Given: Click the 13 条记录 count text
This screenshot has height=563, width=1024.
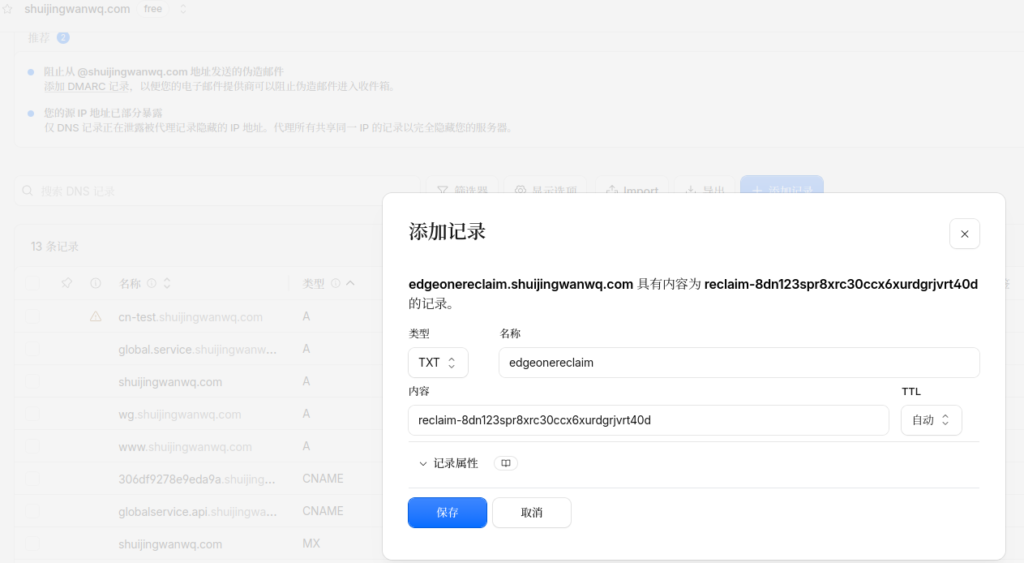Looking at the screenshot, I should pyautogui.click(x=55, y=246).
